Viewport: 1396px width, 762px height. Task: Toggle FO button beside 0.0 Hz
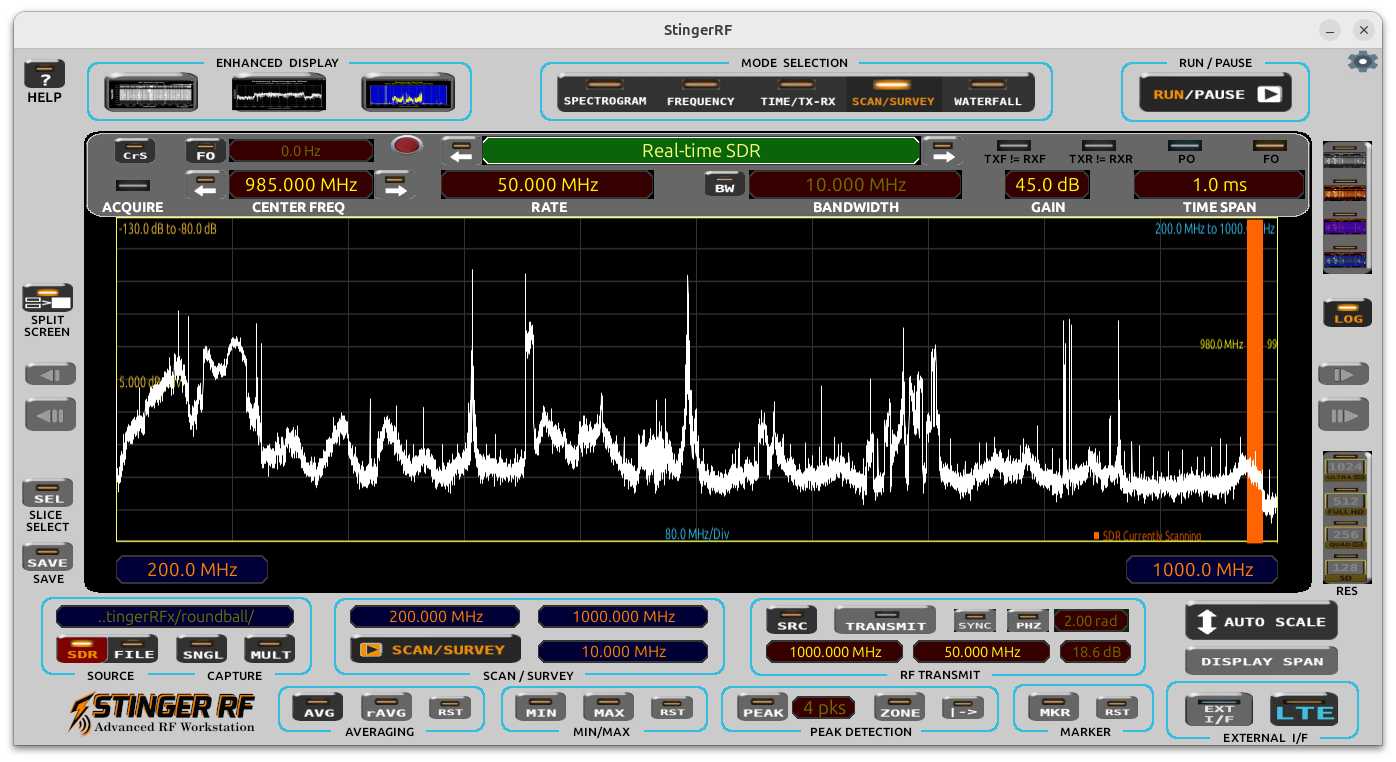click(x=205, y=151)
